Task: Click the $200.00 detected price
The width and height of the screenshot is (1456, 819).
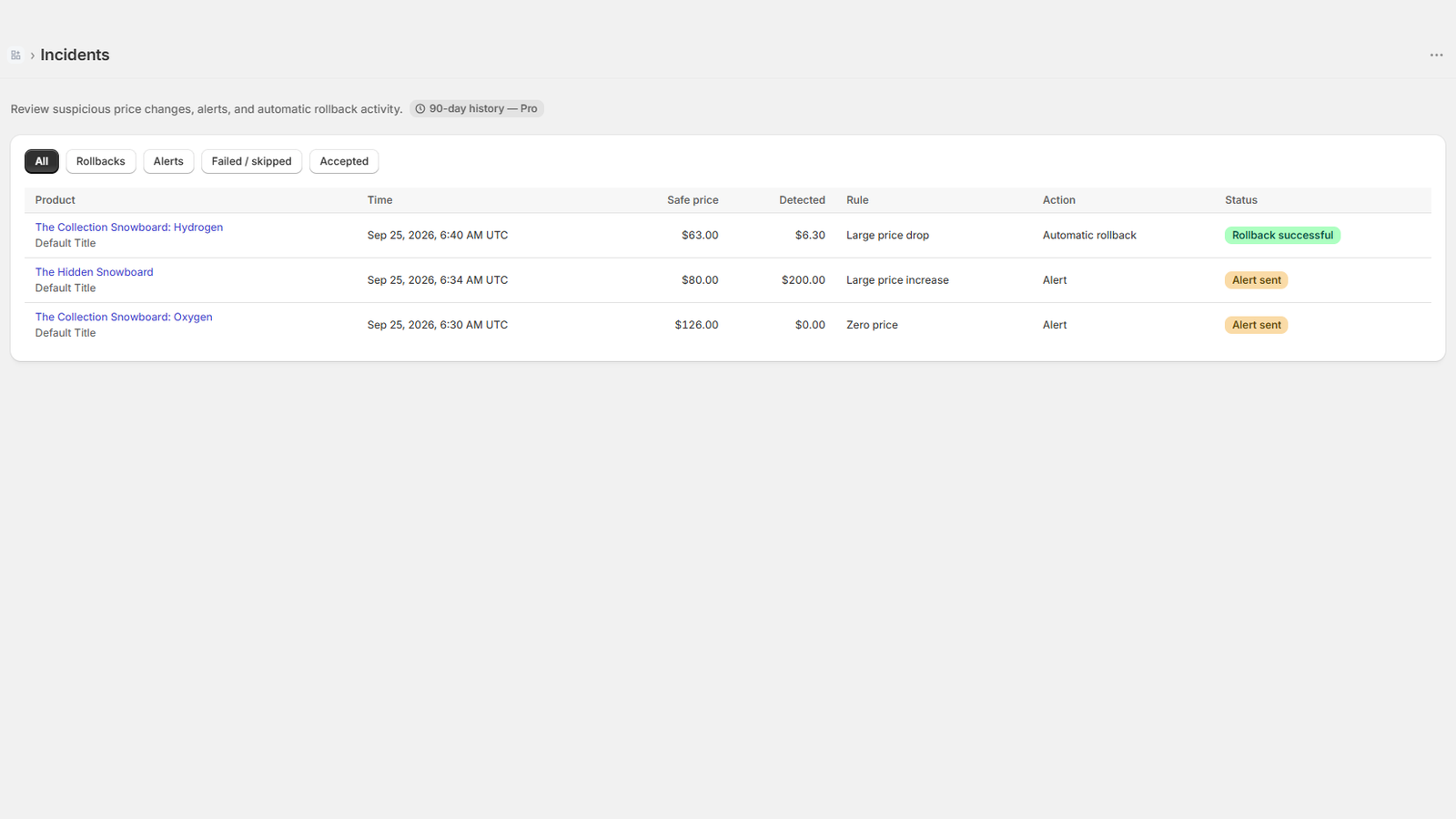Action: pos(804,280)
